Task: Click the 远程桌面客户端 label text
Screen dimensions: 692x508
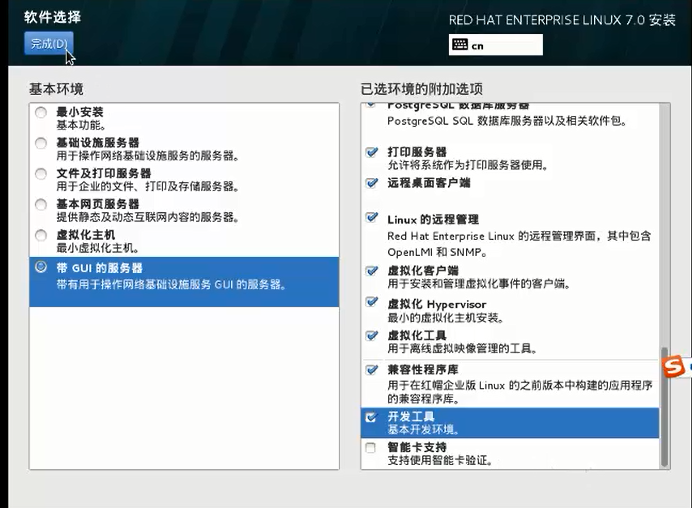Action: (429, 183)
